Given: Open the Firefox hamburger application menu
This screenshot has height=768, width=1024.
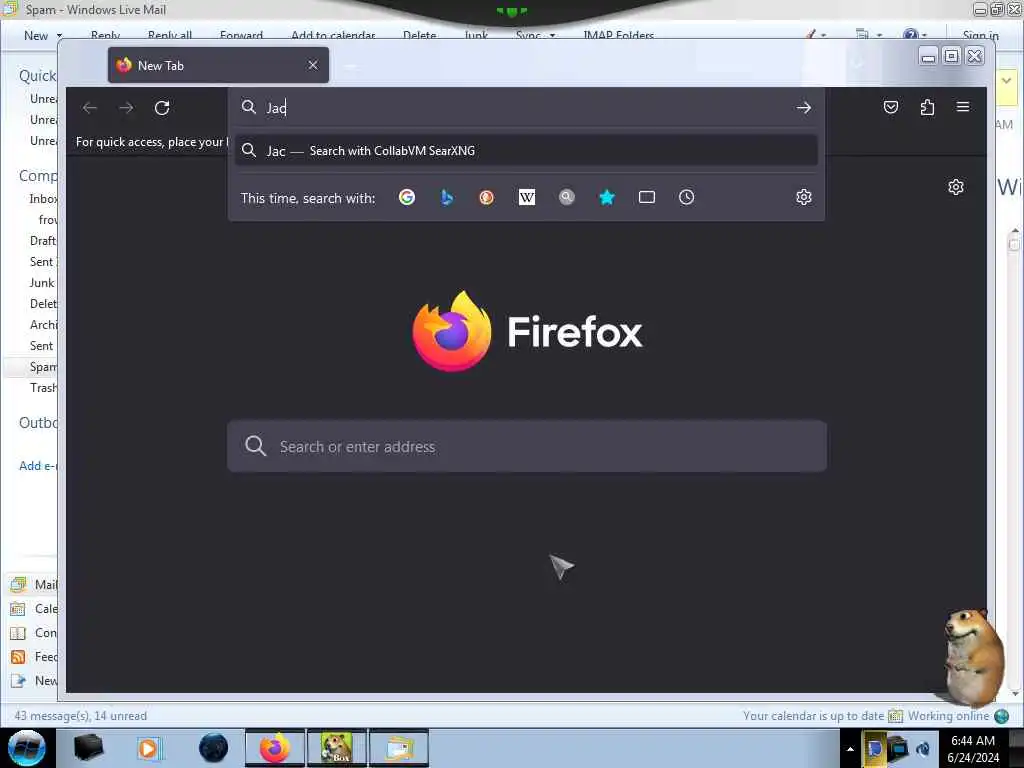Looking at the screenshot, I should click(963, 106).
